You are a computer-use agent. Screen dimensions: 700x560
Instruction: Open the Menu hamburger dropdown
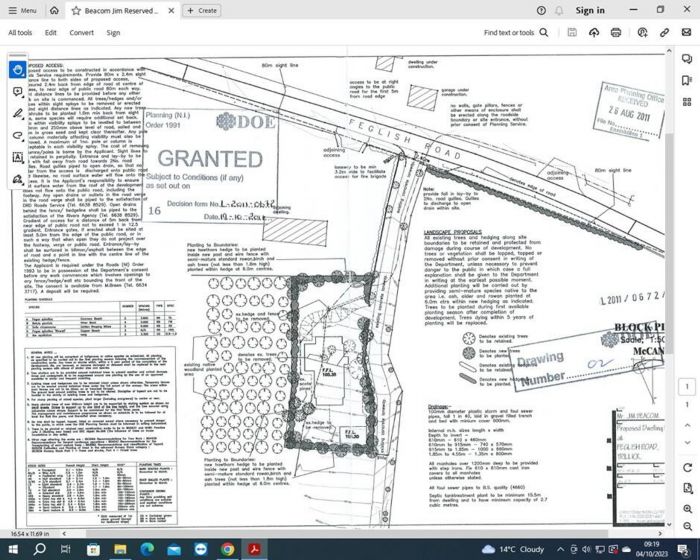[x=22, y=10]
